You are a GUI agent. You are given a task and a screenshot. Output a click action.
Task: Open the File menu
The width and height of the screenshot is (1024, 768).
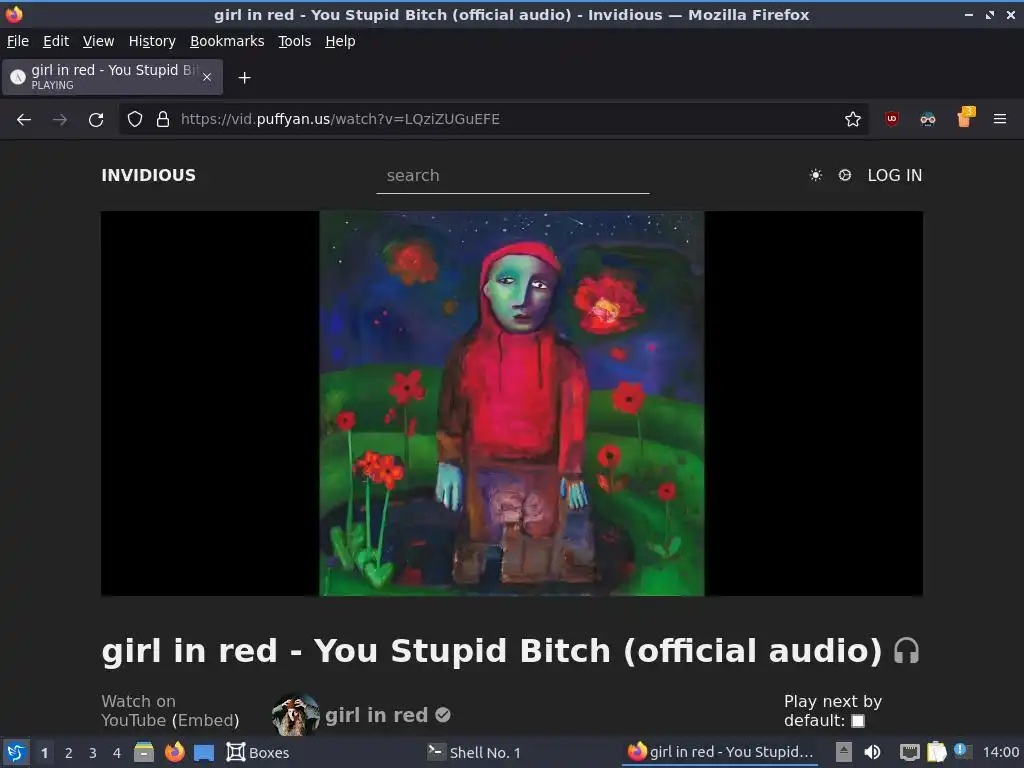tap(18, 41)
